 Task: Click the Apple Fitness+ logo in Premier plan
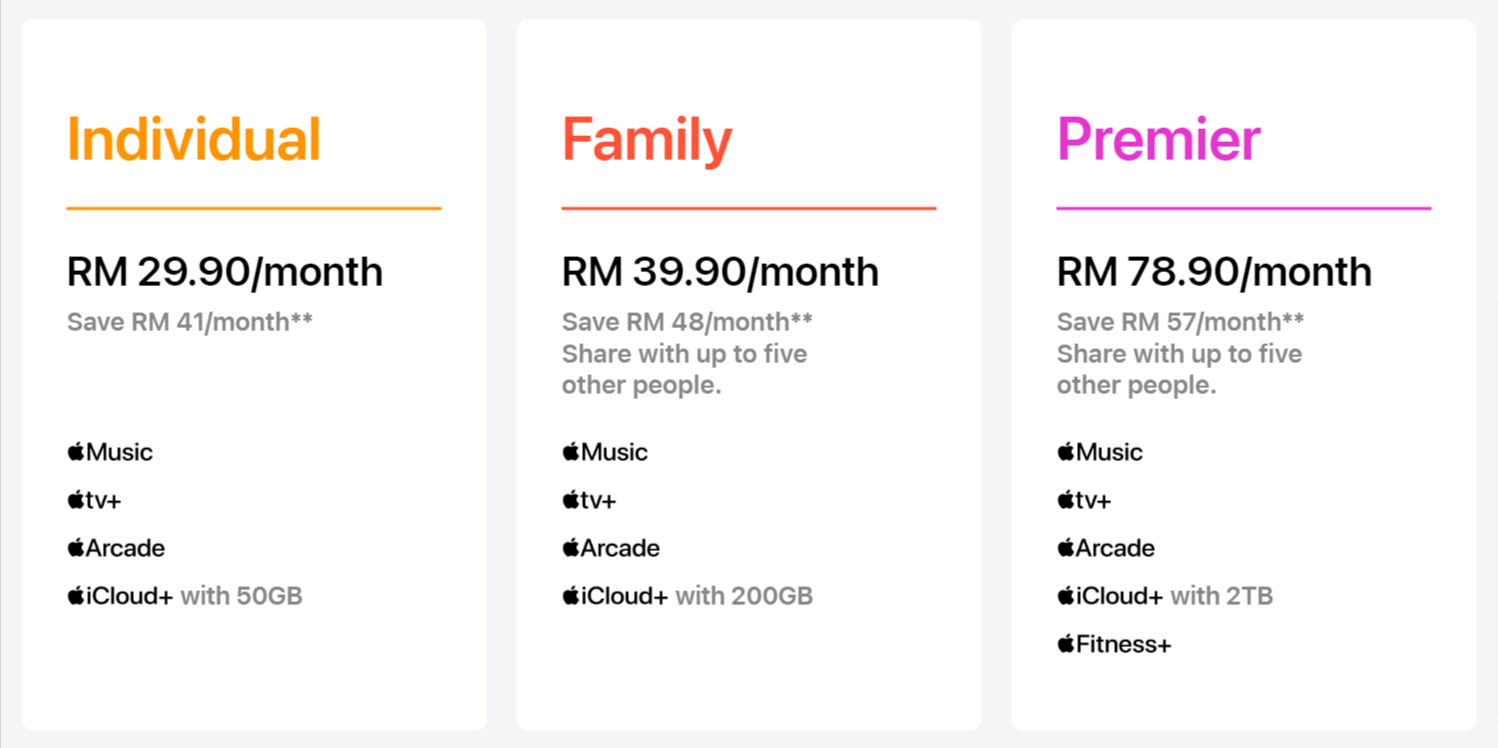coord(1114,644)
